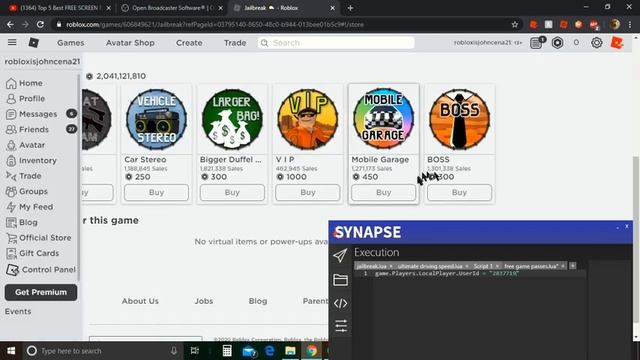
Task: Open the Synapse script folder icon
Action: click(340, 280)
